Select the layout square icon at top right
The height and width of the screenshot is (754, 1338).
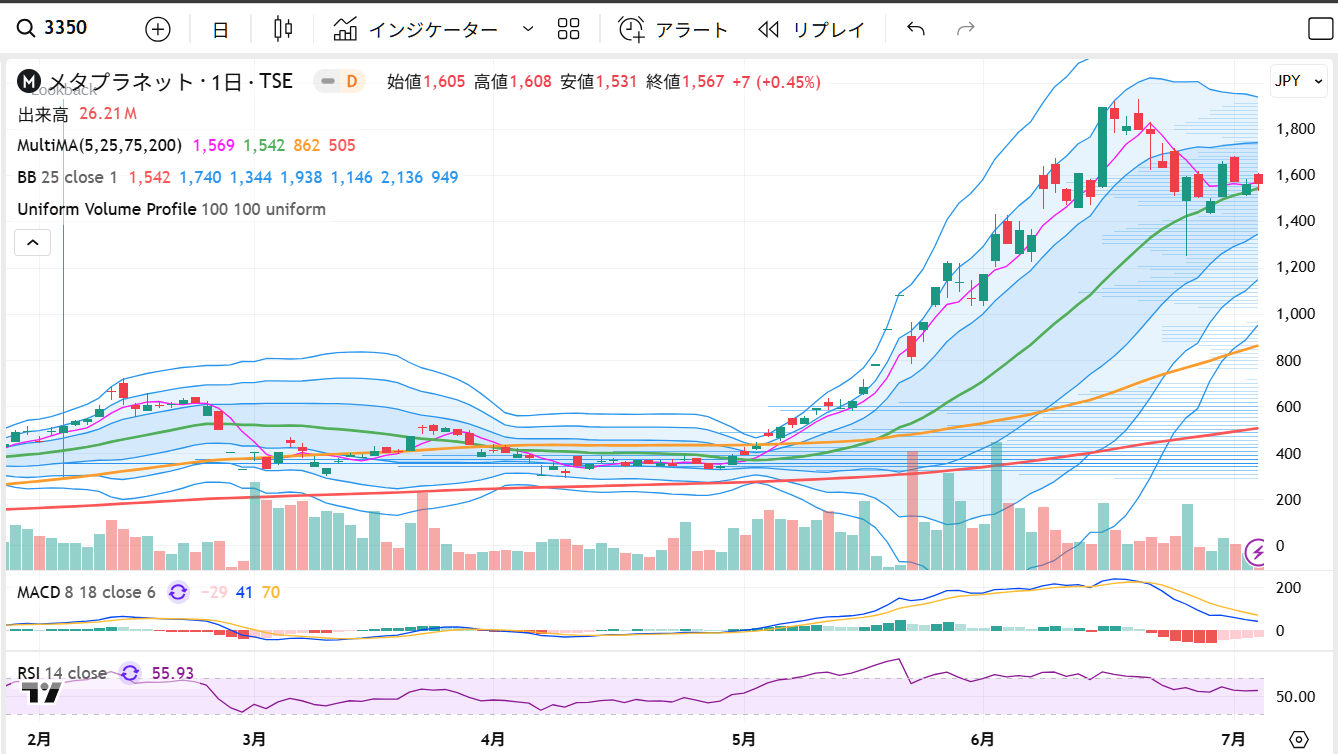[x=1320, y=29]
